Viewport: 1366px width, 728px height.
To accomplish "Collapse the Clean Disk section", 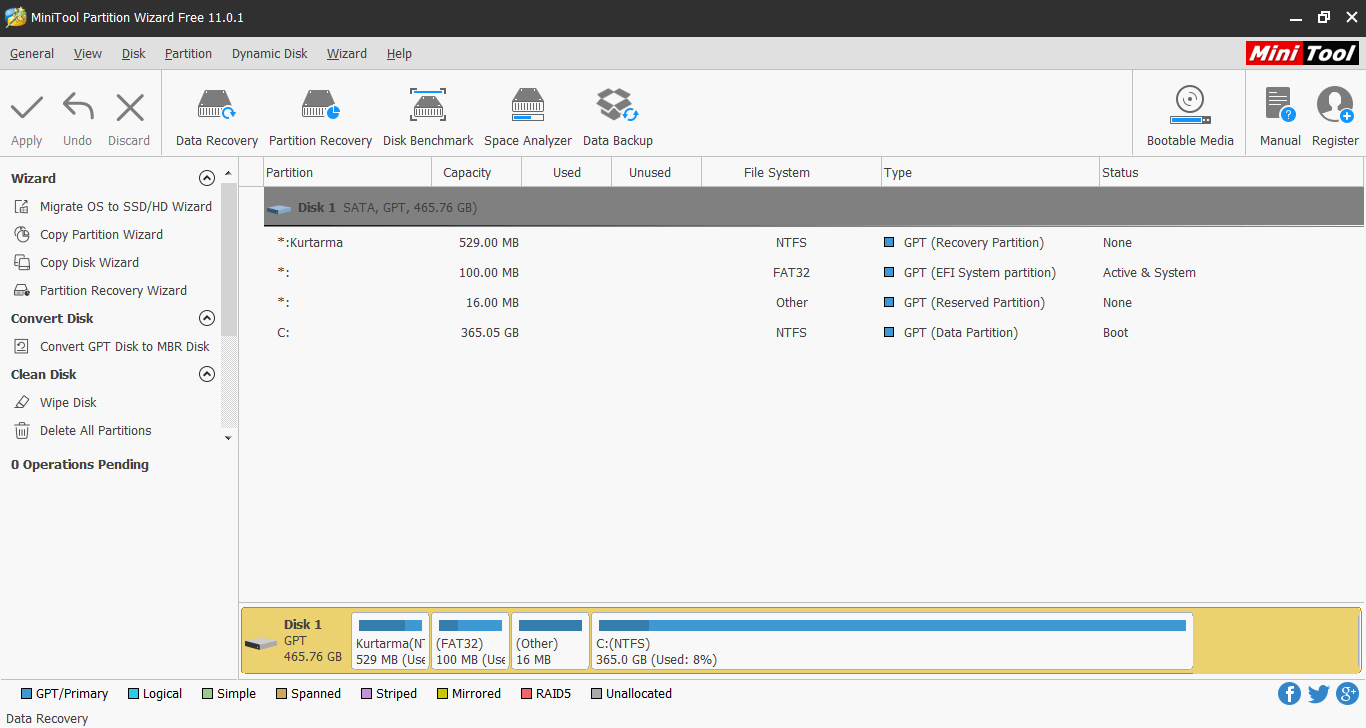I will tap(207, 375).
